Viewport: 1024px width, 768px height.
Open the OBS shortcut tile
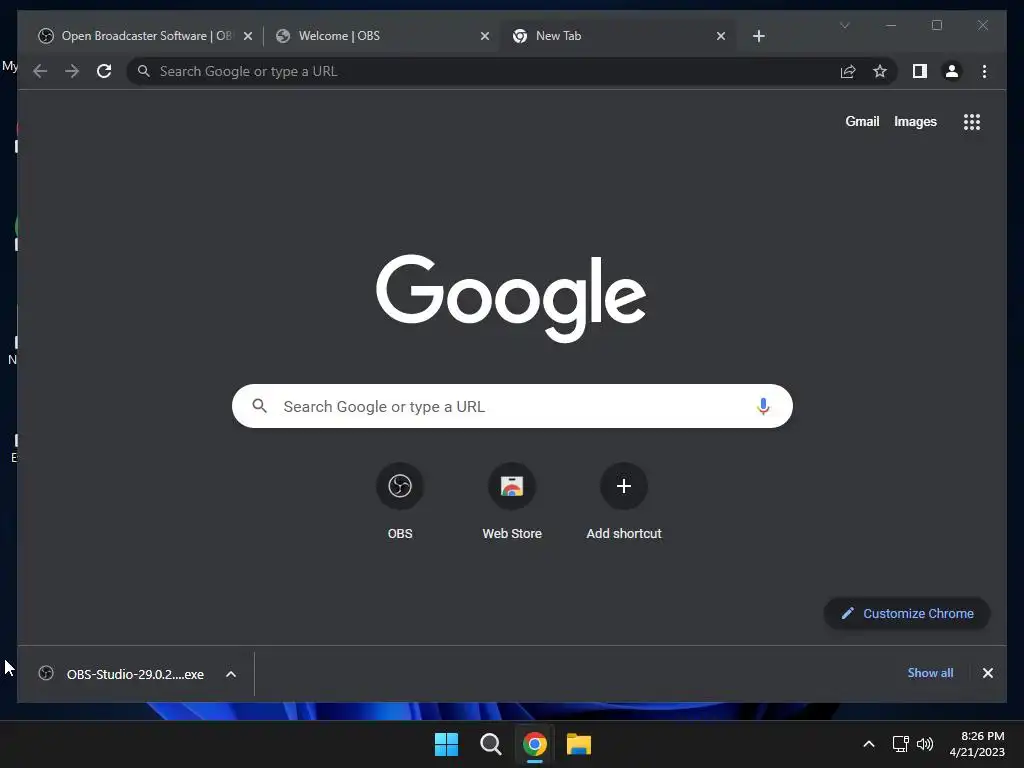pyautogui.click(x=400, y=501)
